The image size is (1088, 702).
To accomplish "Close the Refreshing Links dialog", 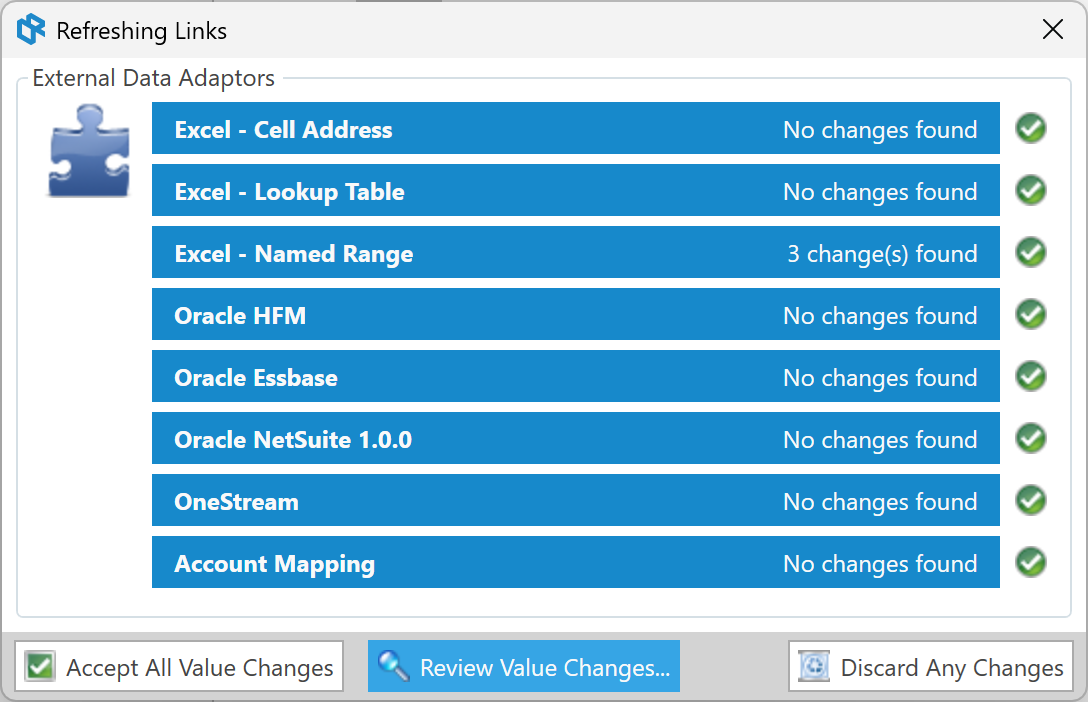I will (x=1053, y=29).
